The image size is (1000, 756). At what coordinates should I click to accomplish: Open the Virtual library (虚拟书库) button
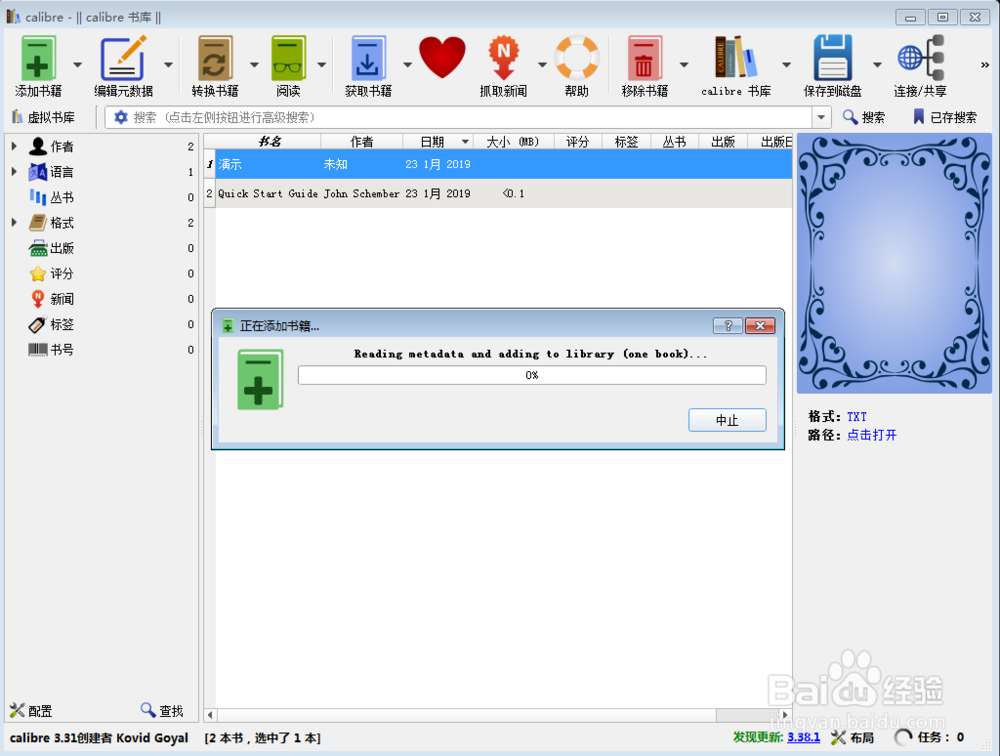43,117
